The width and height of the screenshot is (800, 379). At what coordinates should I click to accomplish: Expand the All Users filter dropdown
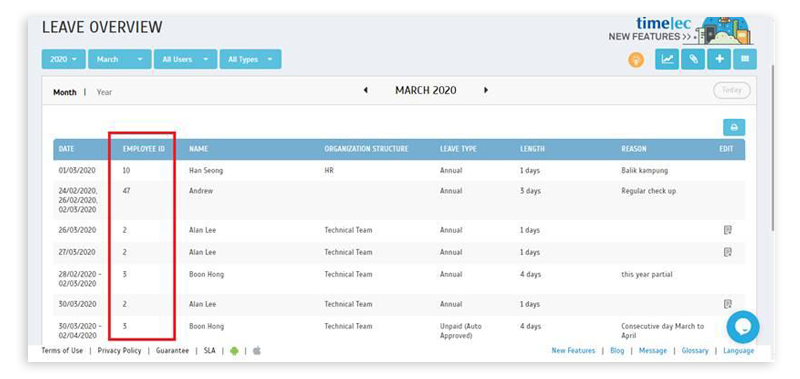[186, 59]
